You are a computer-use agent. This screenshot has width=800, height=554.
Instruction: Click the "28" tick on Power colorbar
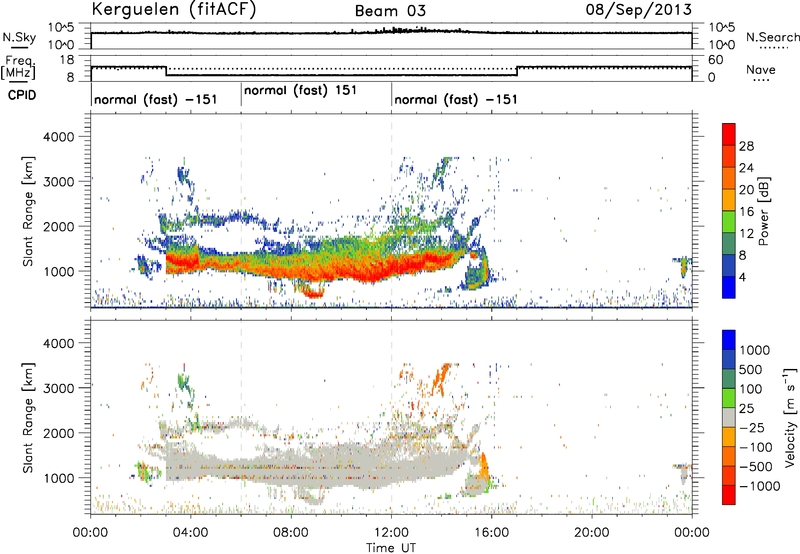[746, 146]
